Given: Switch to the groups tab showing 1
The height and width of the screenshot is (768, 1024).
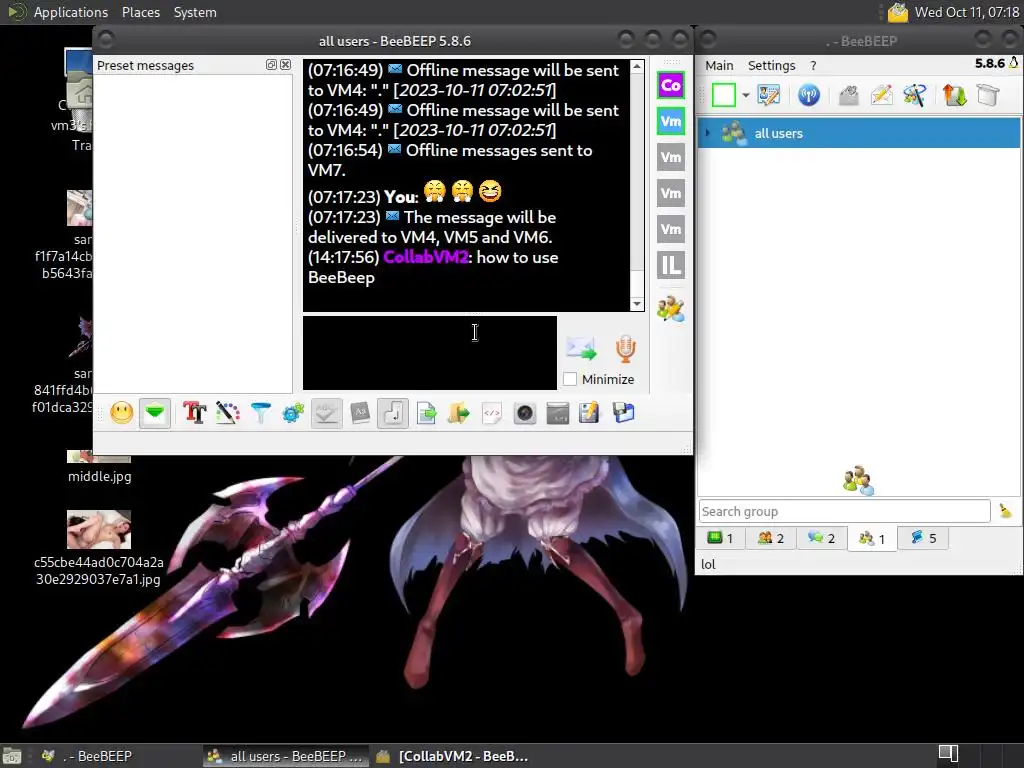Looking at the screenshot, I should (x=872, y=538).
